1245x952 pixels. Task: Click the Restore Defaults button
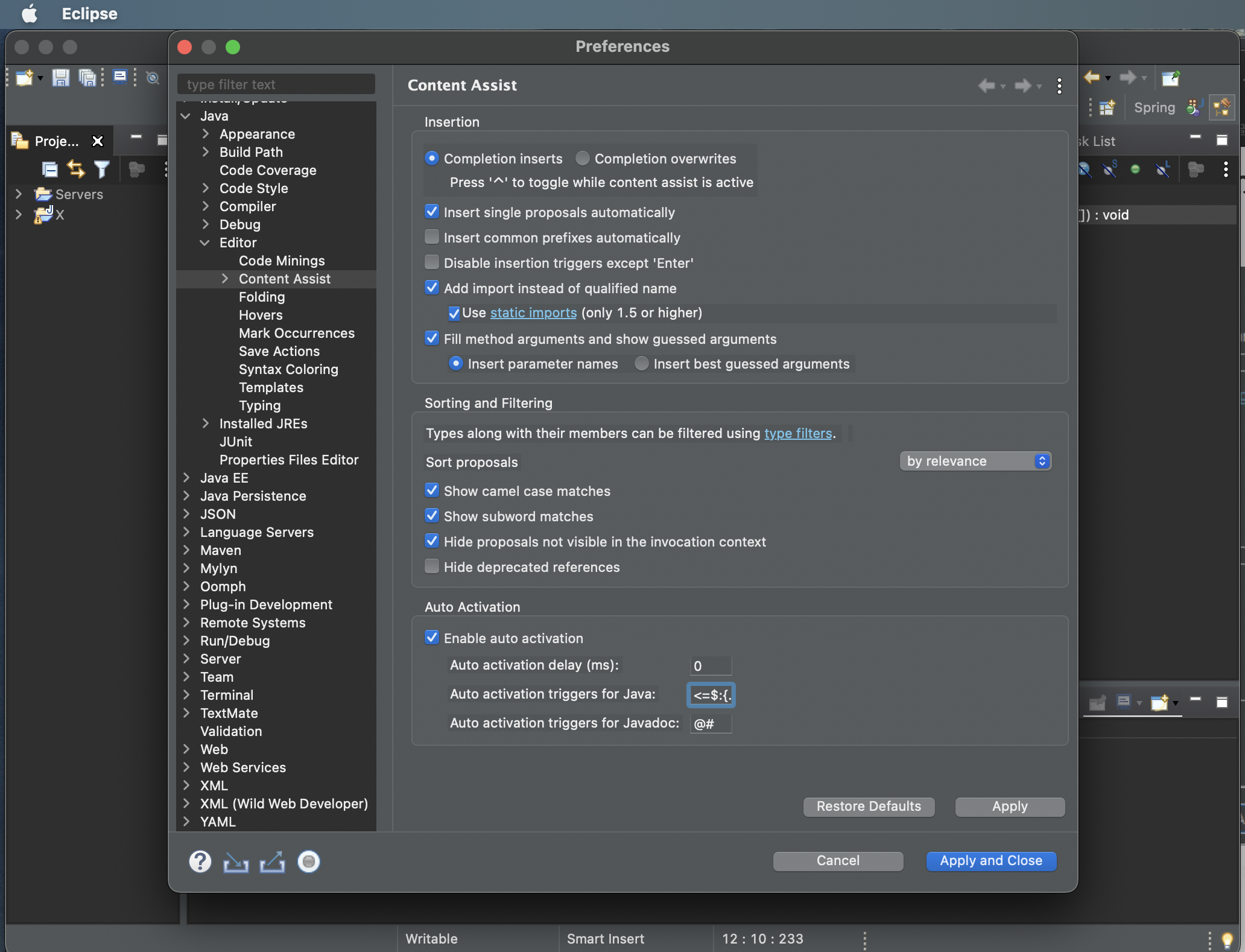(868, 807)
